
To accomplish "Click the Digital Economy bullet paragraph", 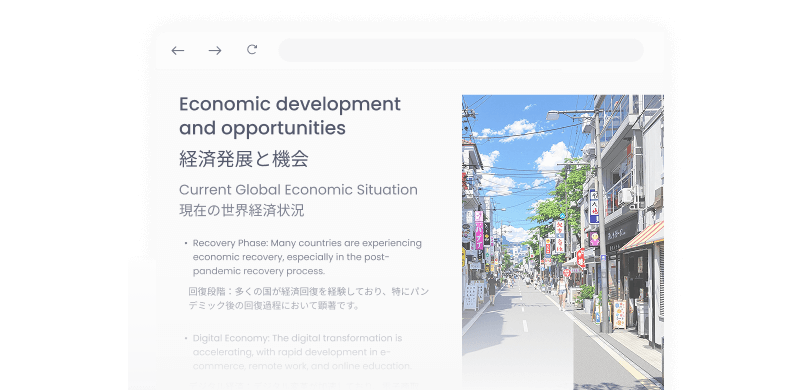I will 302,352.
